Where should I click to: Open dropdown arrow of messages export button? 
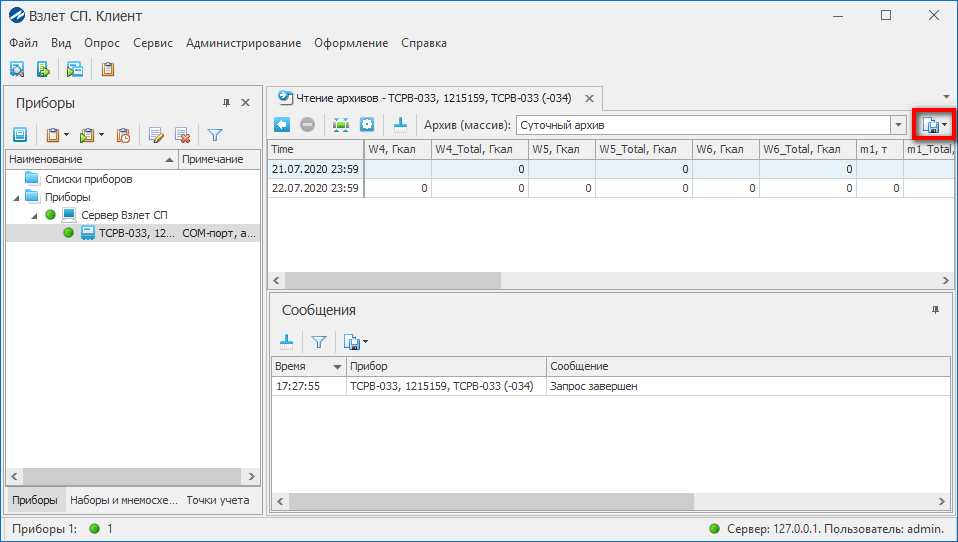coord(365,342)
